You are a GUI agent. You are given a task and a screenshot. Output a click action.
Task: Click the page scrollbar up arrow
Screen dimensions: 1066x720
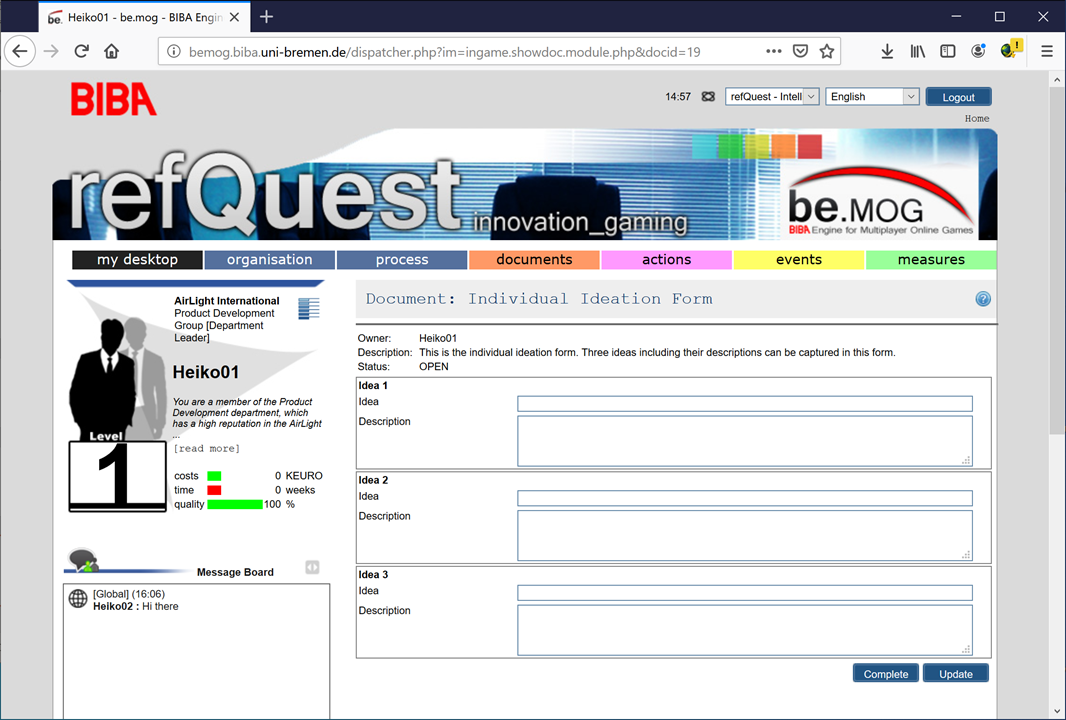click(x=1057, y=80)
